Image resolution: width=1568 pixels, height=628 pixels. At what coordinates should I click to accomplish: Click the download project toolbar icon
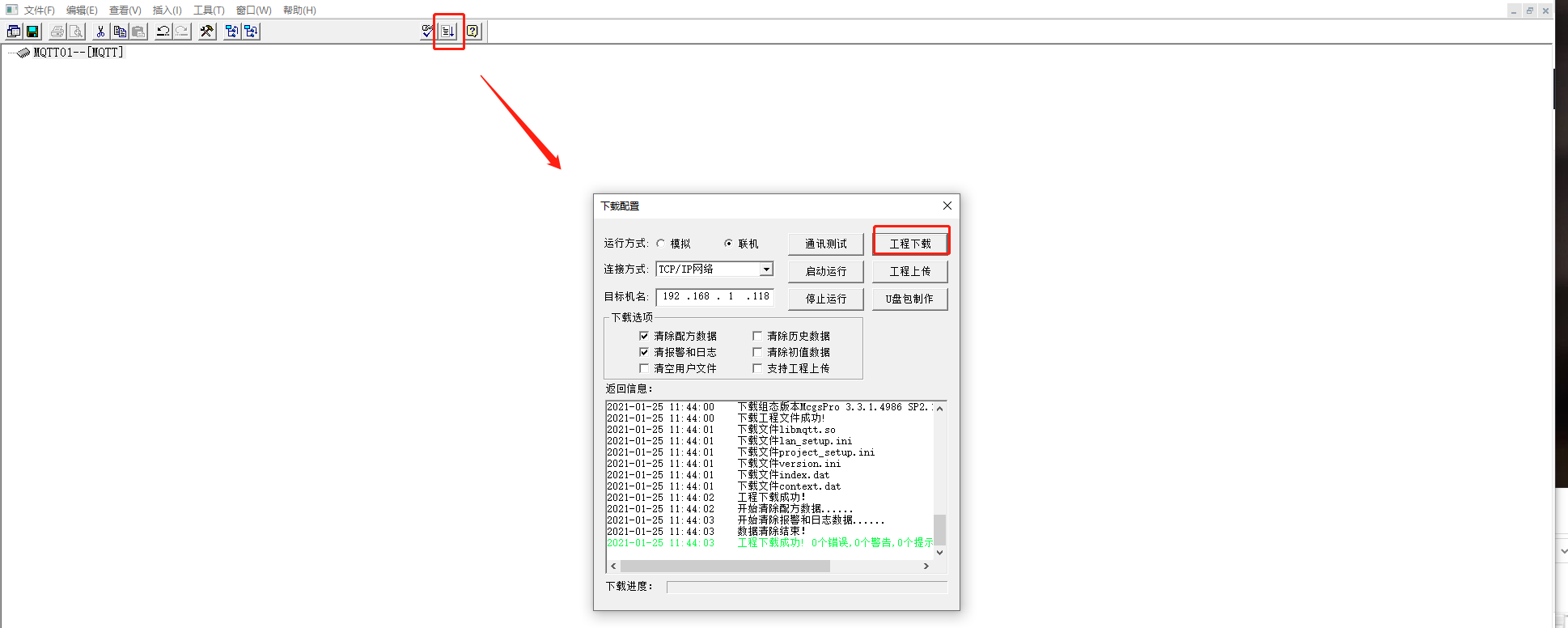click(x=448, y=32)
